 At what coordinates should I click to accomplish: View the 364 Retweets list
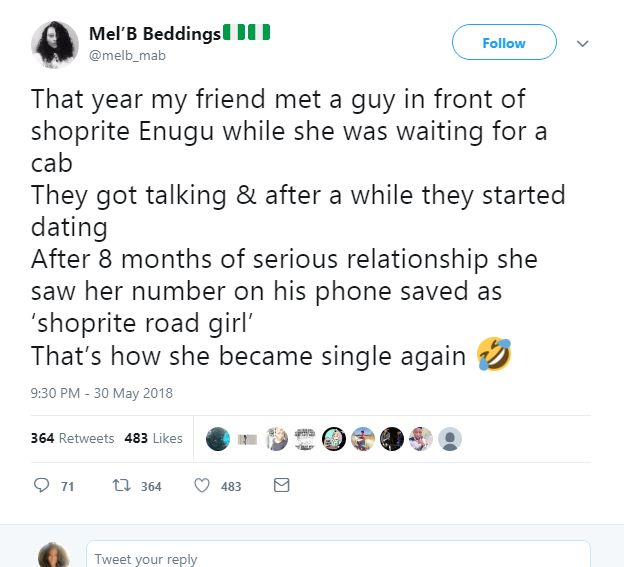pyautogui.click(x=73, y=438)
